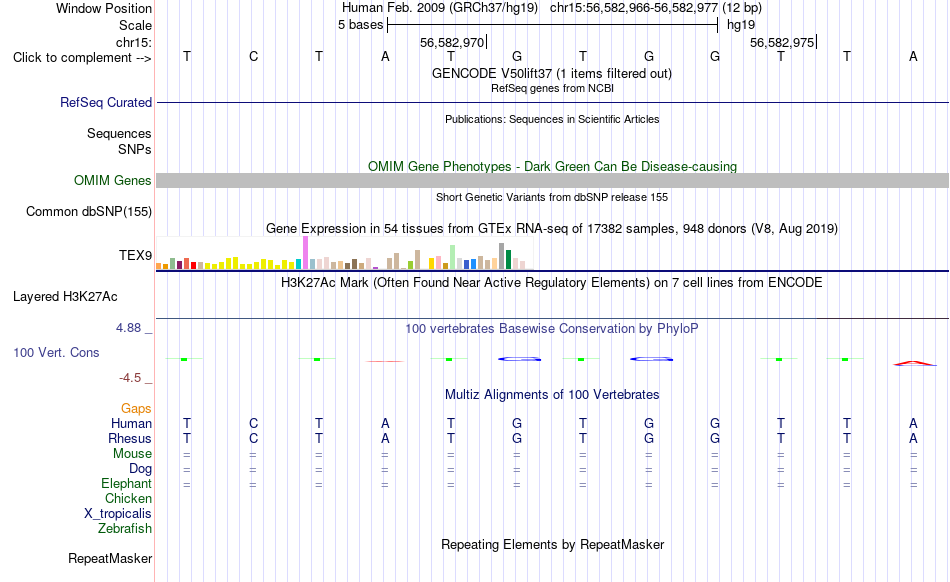Viewport: 950px width, 582px height.
Task: Click the Sequences track label
Action: [x=119, y=133]
